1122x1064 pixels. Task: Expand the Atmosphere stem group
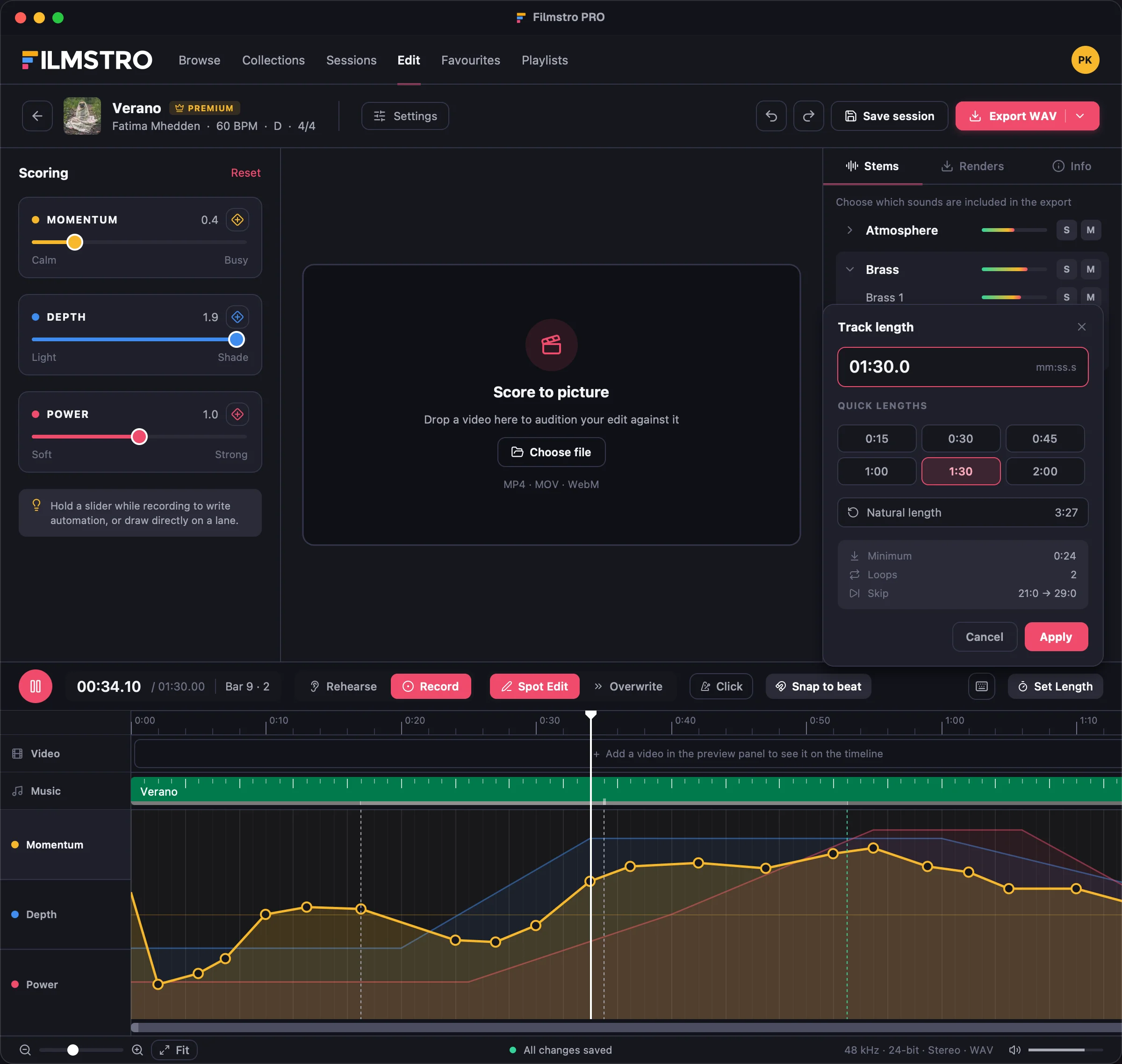(849, 230)
